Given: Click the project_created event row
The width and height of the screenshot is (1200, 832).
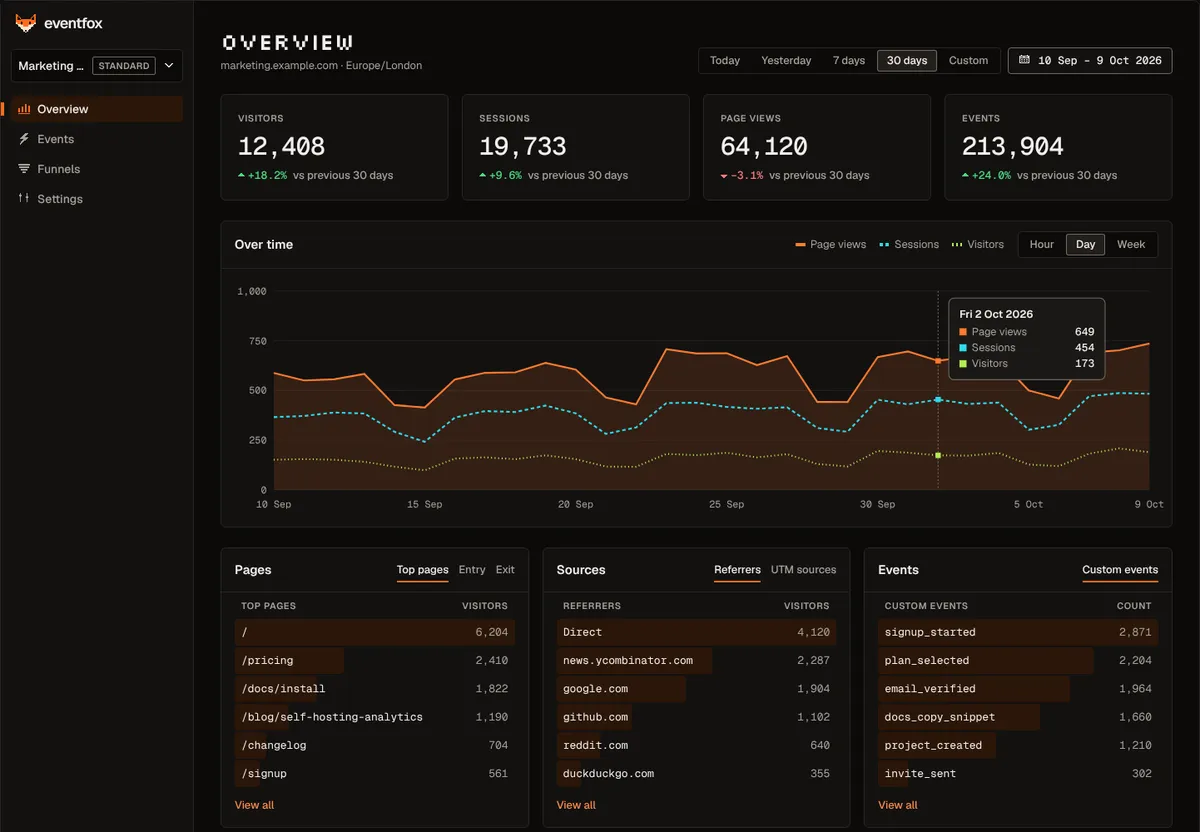Looking at the screenshot, I should [1019, 745].
